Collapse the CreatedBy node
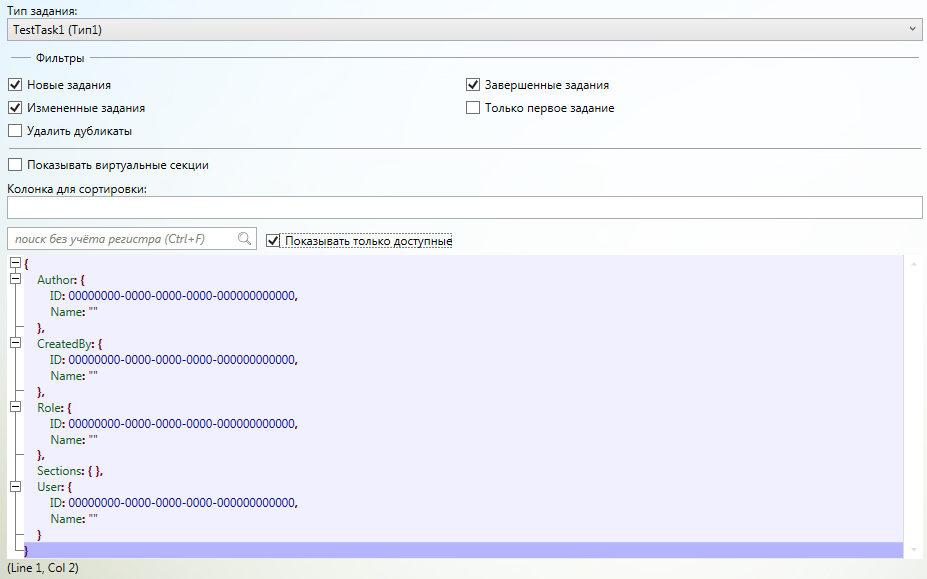Viewport: 927px width, 579px height. (x=15, y=343)
